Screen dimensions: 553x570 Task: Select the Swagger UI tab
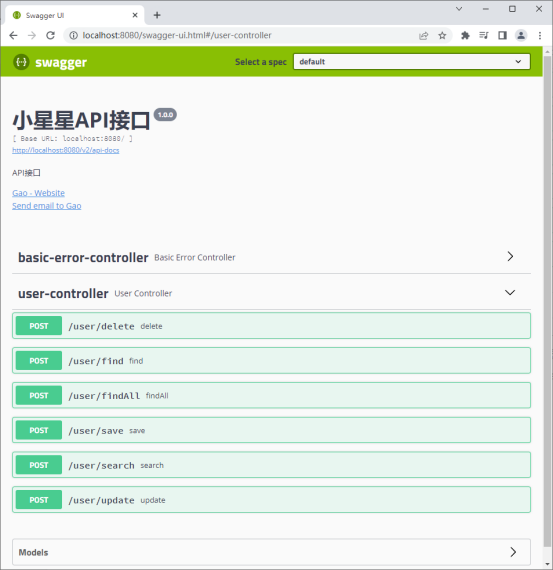click(x=75, y=15)
